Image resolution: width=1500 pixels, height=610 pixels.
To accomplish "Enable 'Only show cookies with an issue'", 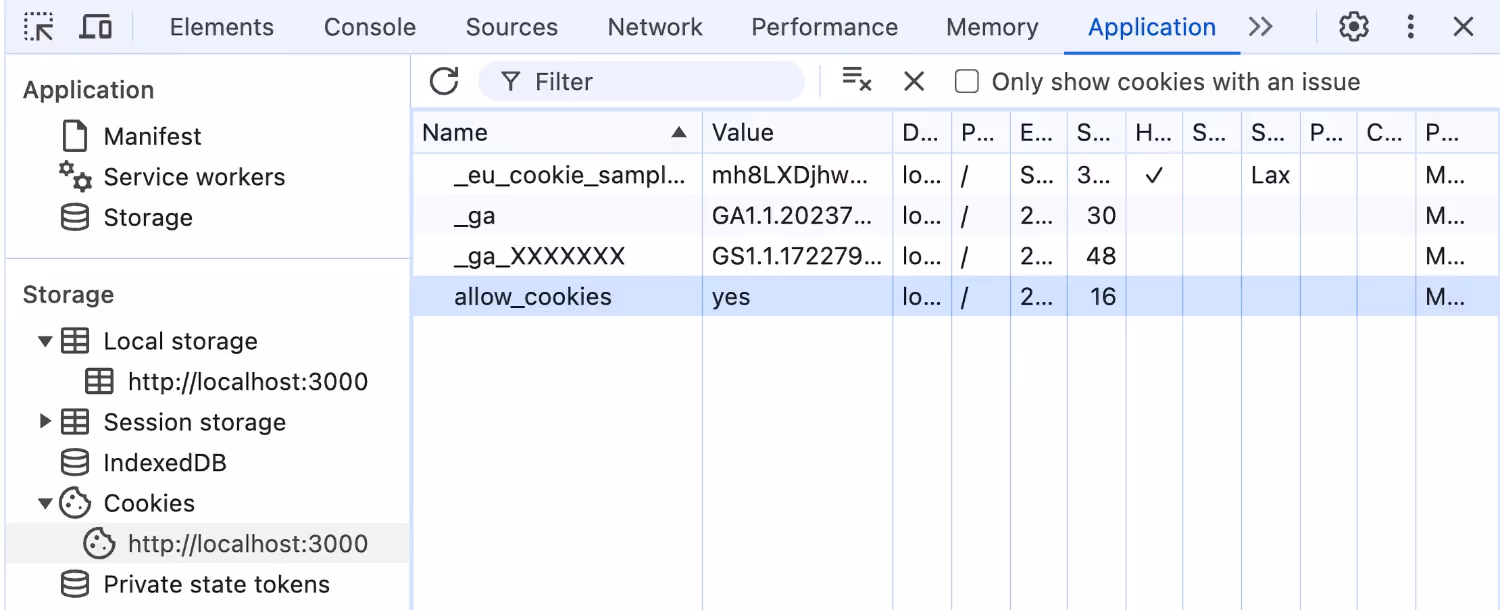I will (x=967, y=82).
